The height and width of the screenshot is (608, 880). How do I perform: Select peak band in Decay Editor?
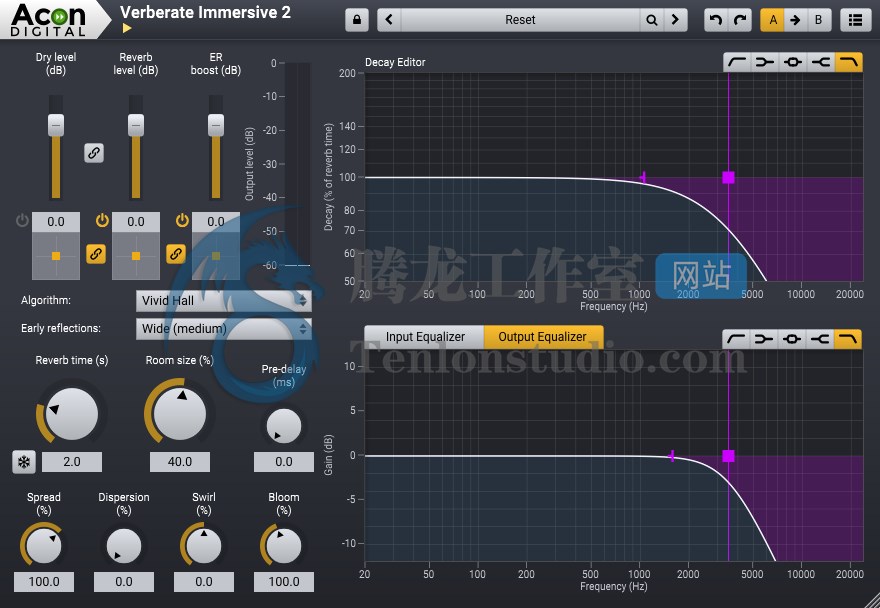792,62
